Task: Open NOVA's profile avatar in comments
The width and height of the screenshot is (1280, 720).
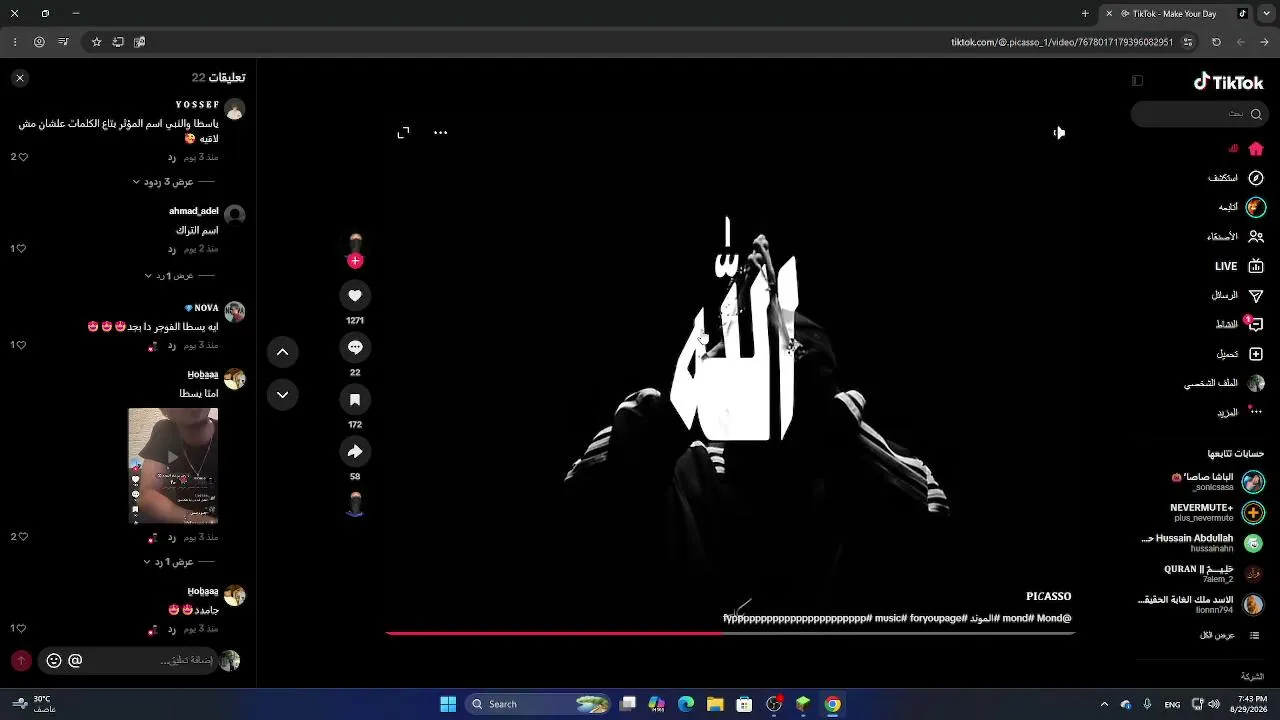Action: (x=235, y=312)
